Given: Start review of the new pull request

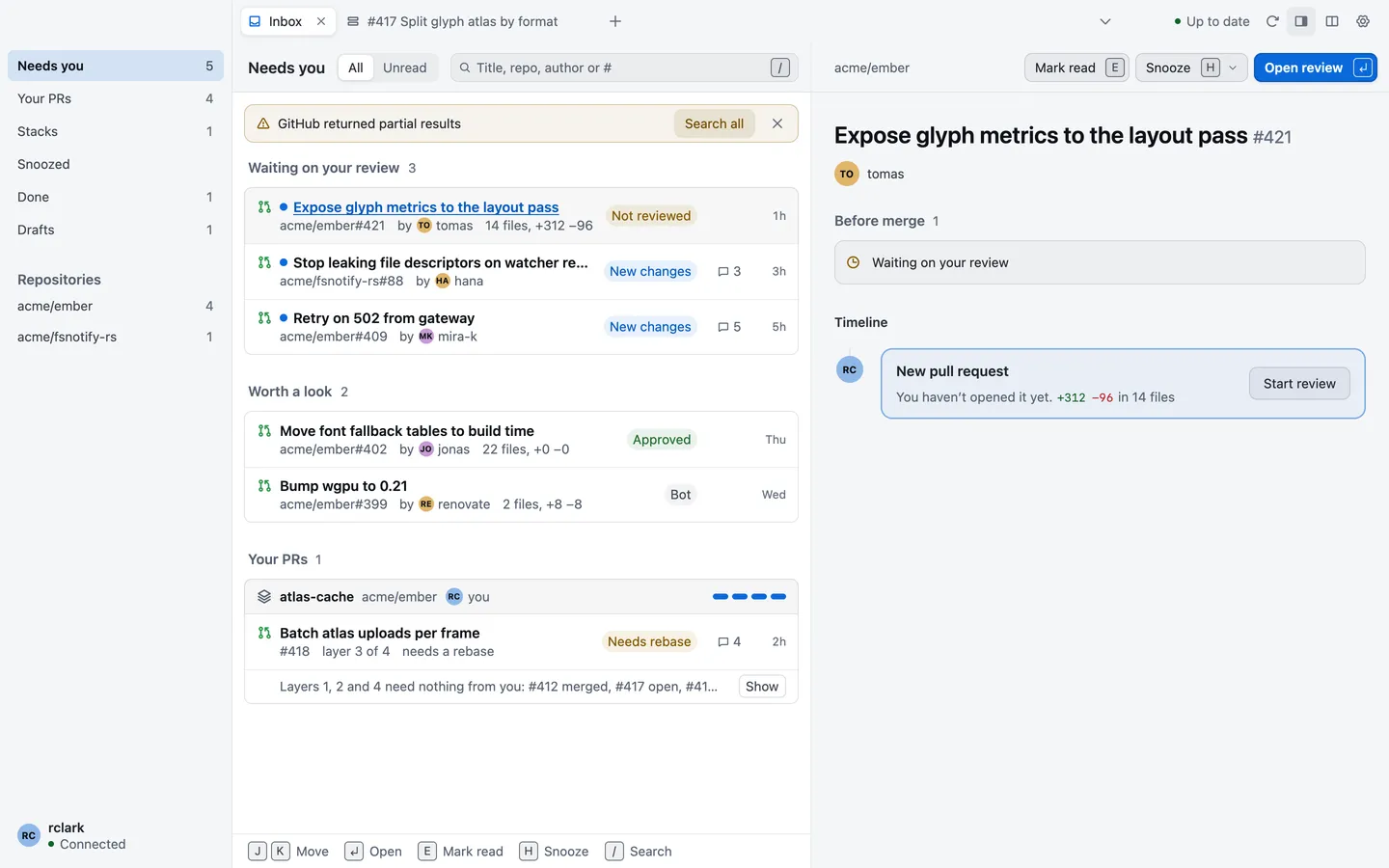Looking at the screenshot, I should (x=1299, y=384).
